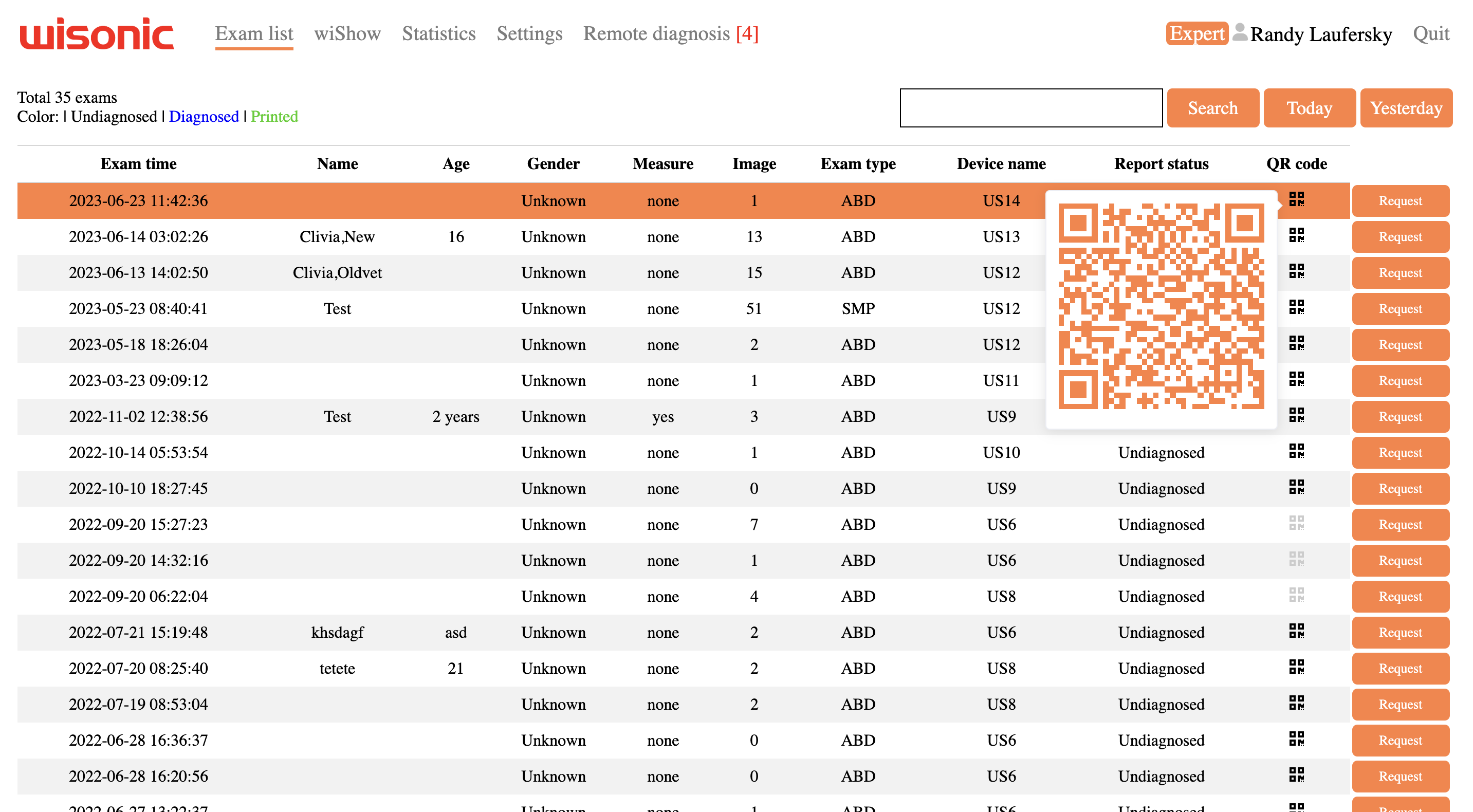Open QR code for khsdagf exam

tap(1296, 631)
